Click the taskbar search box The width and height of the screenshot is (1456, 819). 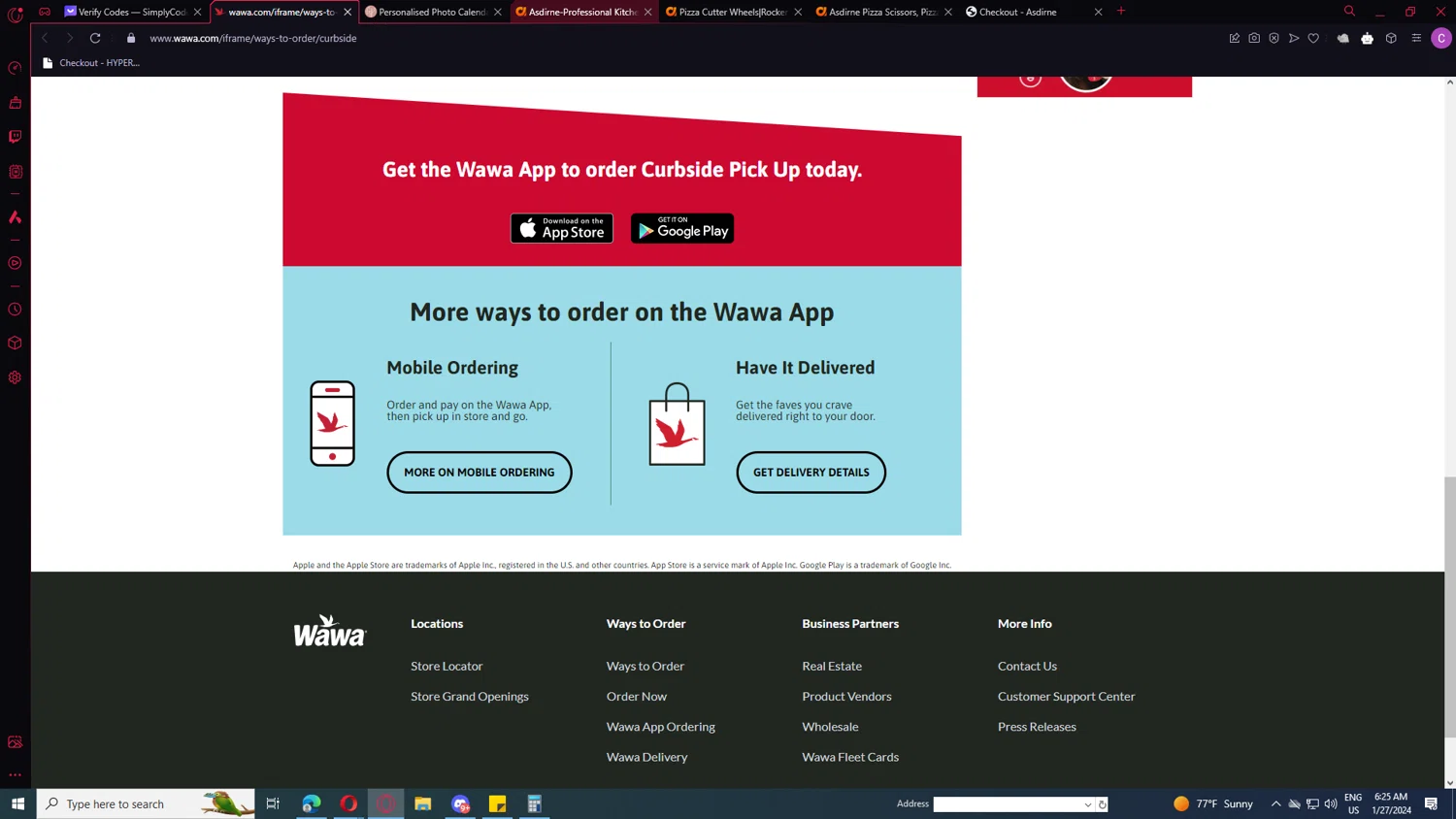[x=146, y=803]
